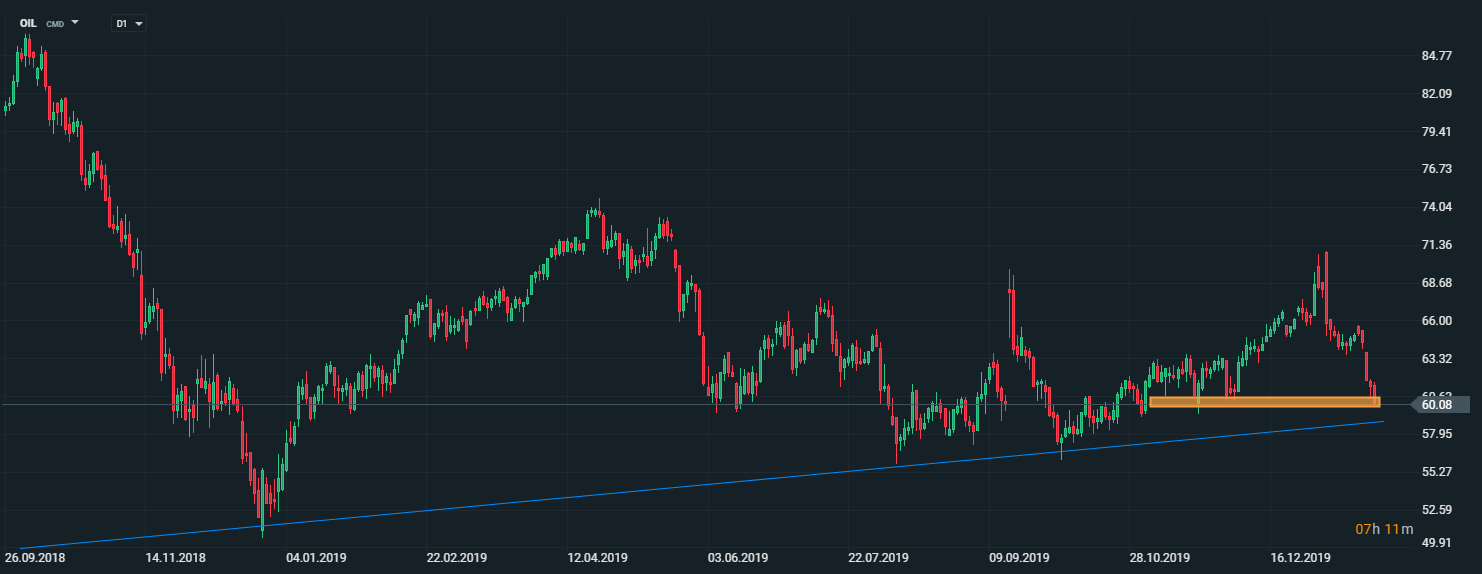Click the OIL instrument name
This screenshot has width=1482, height=574.
click(x=28, y=23)
